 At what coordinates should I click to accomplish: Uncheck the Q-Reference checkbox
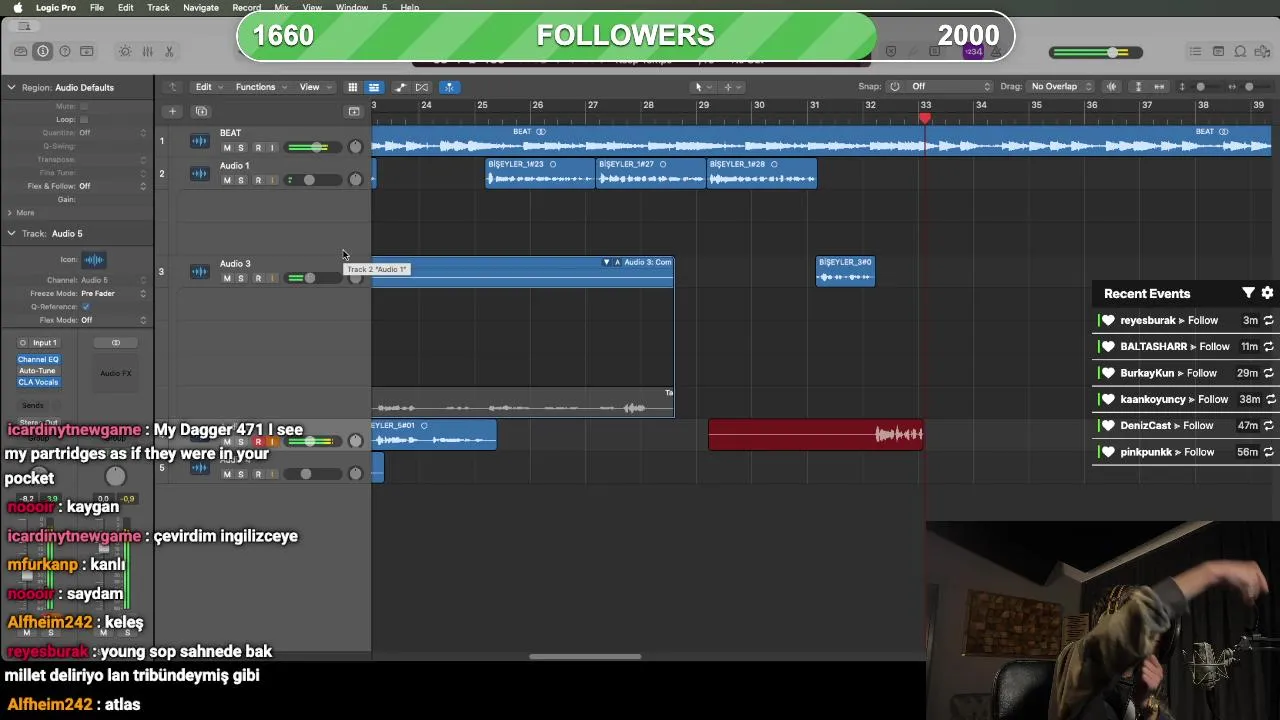[x=85, y=307]
